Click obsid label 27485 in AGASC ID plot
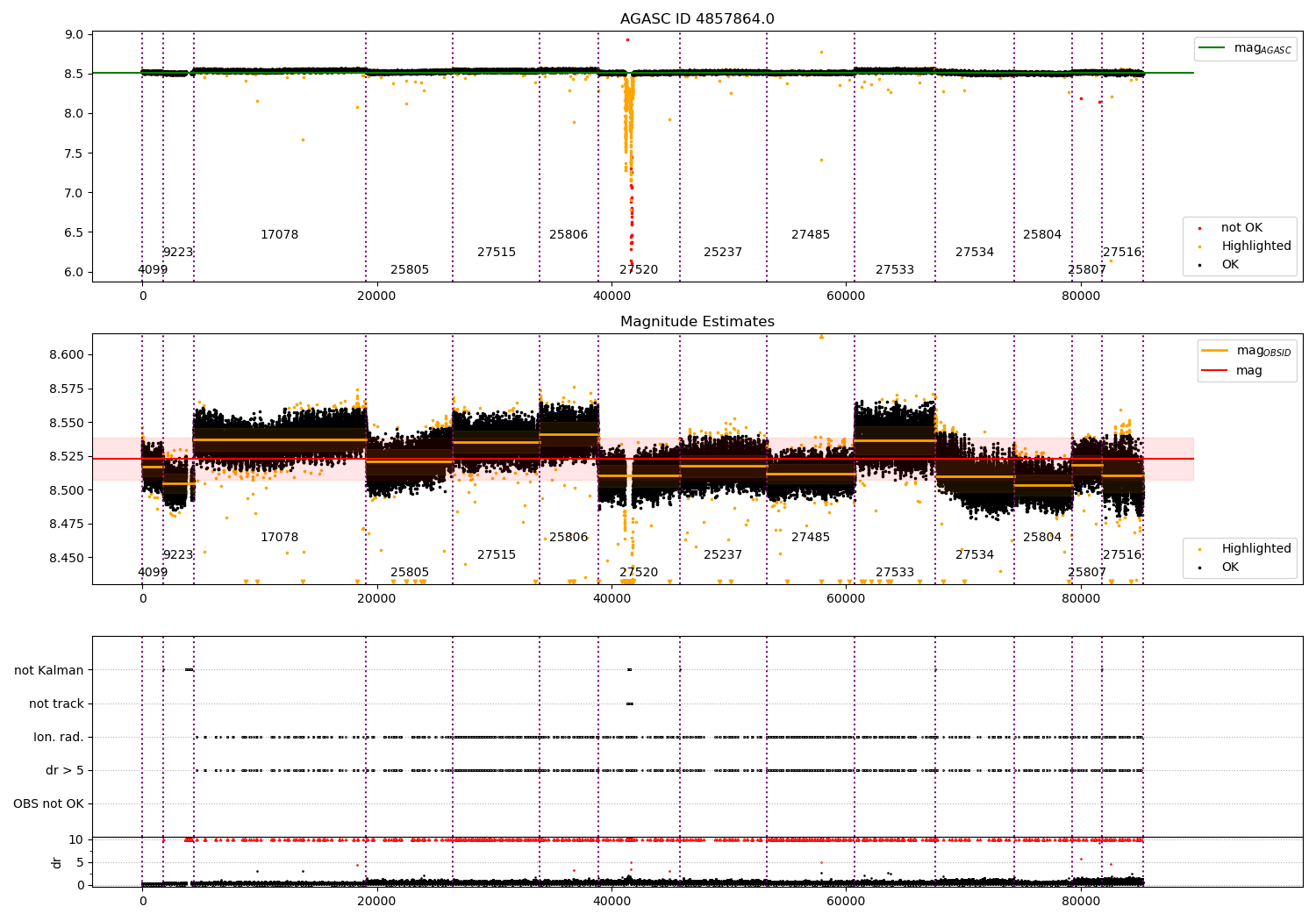 pyautogui.click(x=811, y=234)
